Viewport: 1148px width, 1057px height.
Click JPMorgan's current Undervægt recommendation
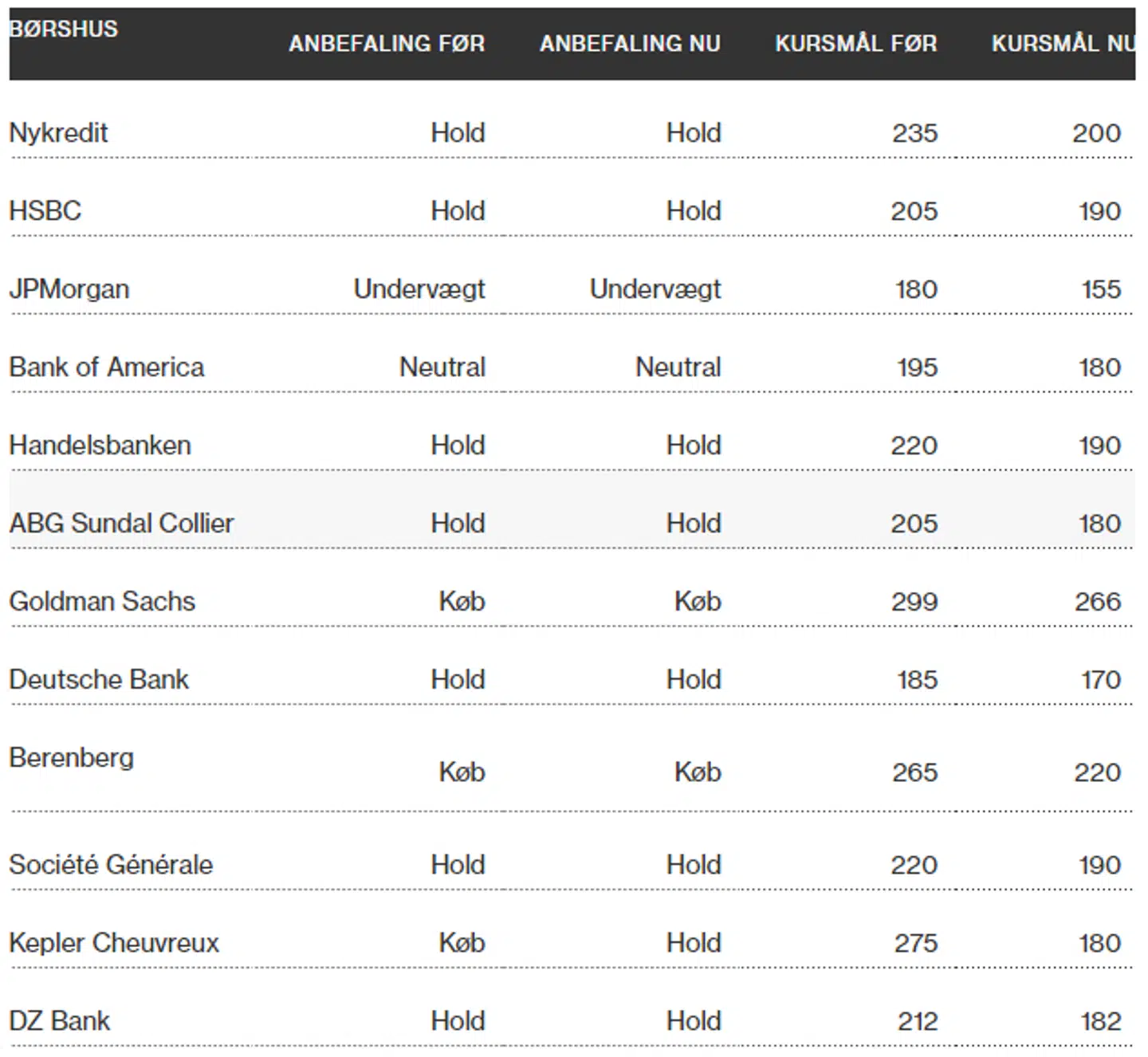655,289
